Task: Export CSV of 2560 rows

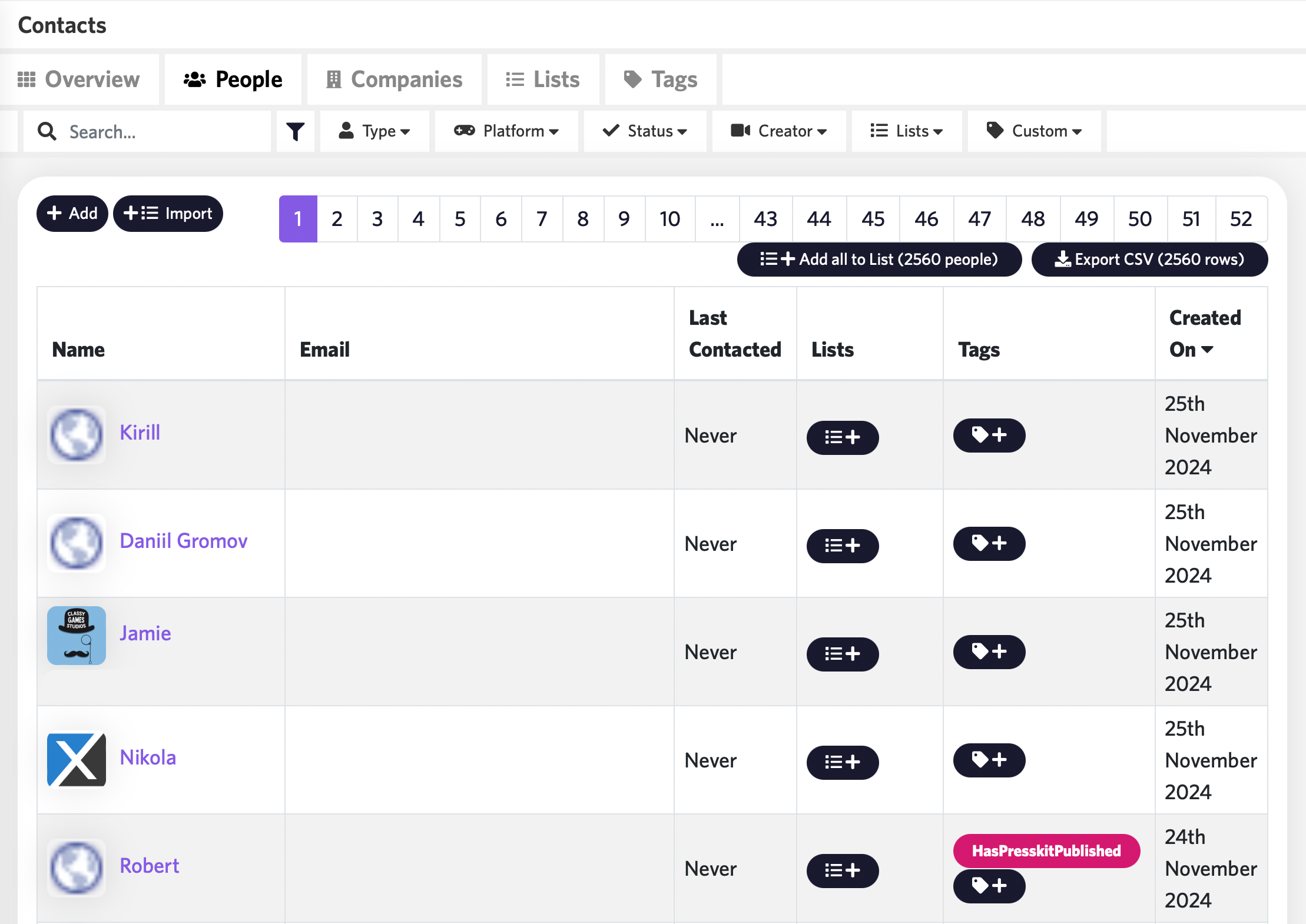Action: [x=1149, y=260]
